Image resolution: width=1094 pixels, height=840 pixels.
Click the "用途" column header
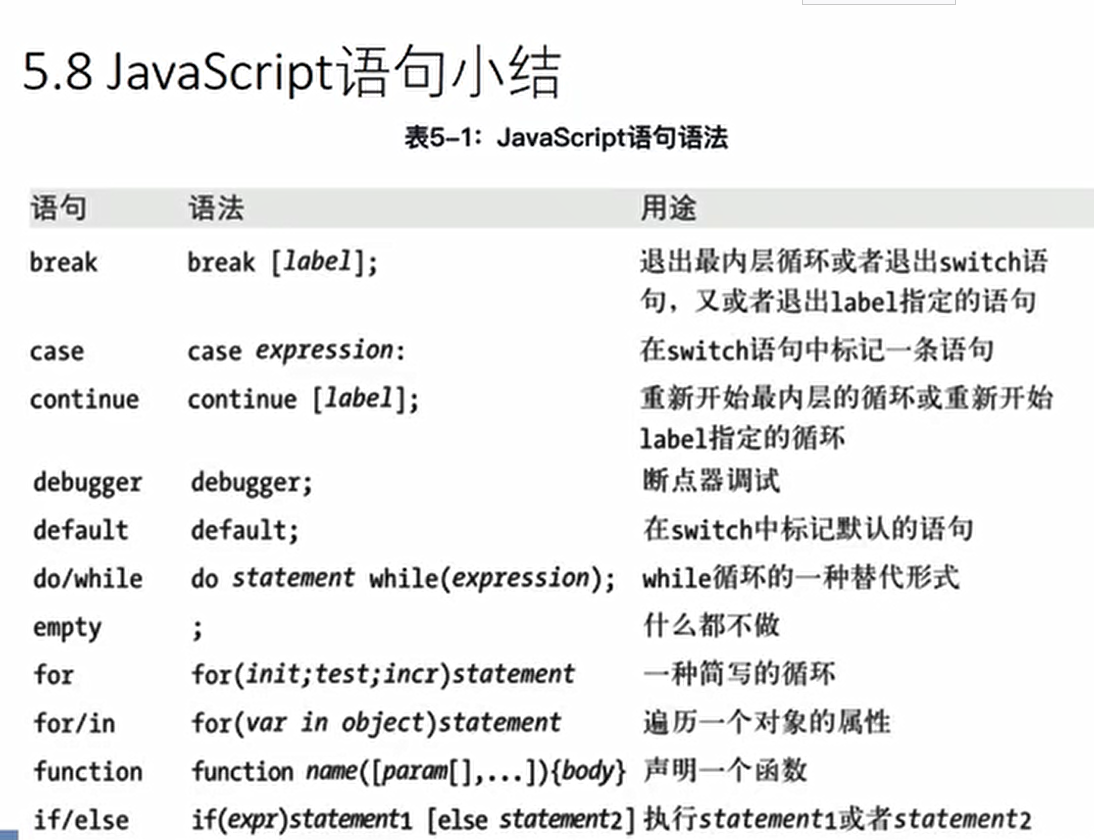click(668, 208)
